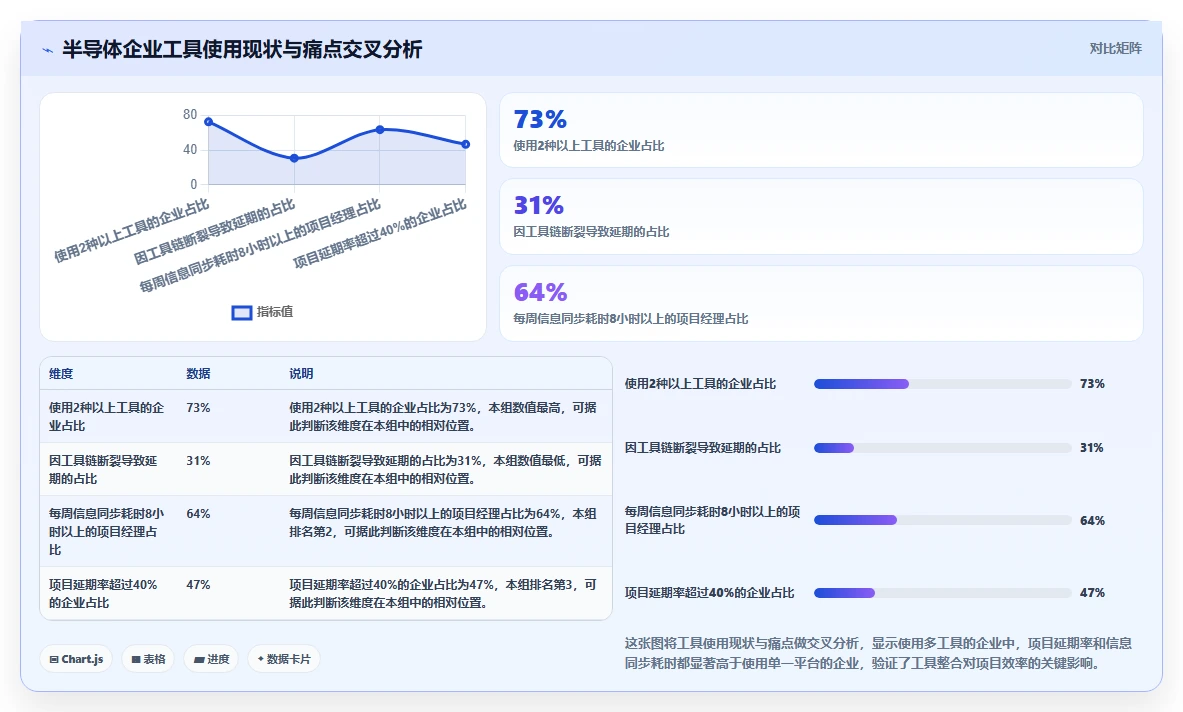This screenshot has width=1183, height=712.
Task: Select the third line chart point near 64
Action: (x=380, y=129)
